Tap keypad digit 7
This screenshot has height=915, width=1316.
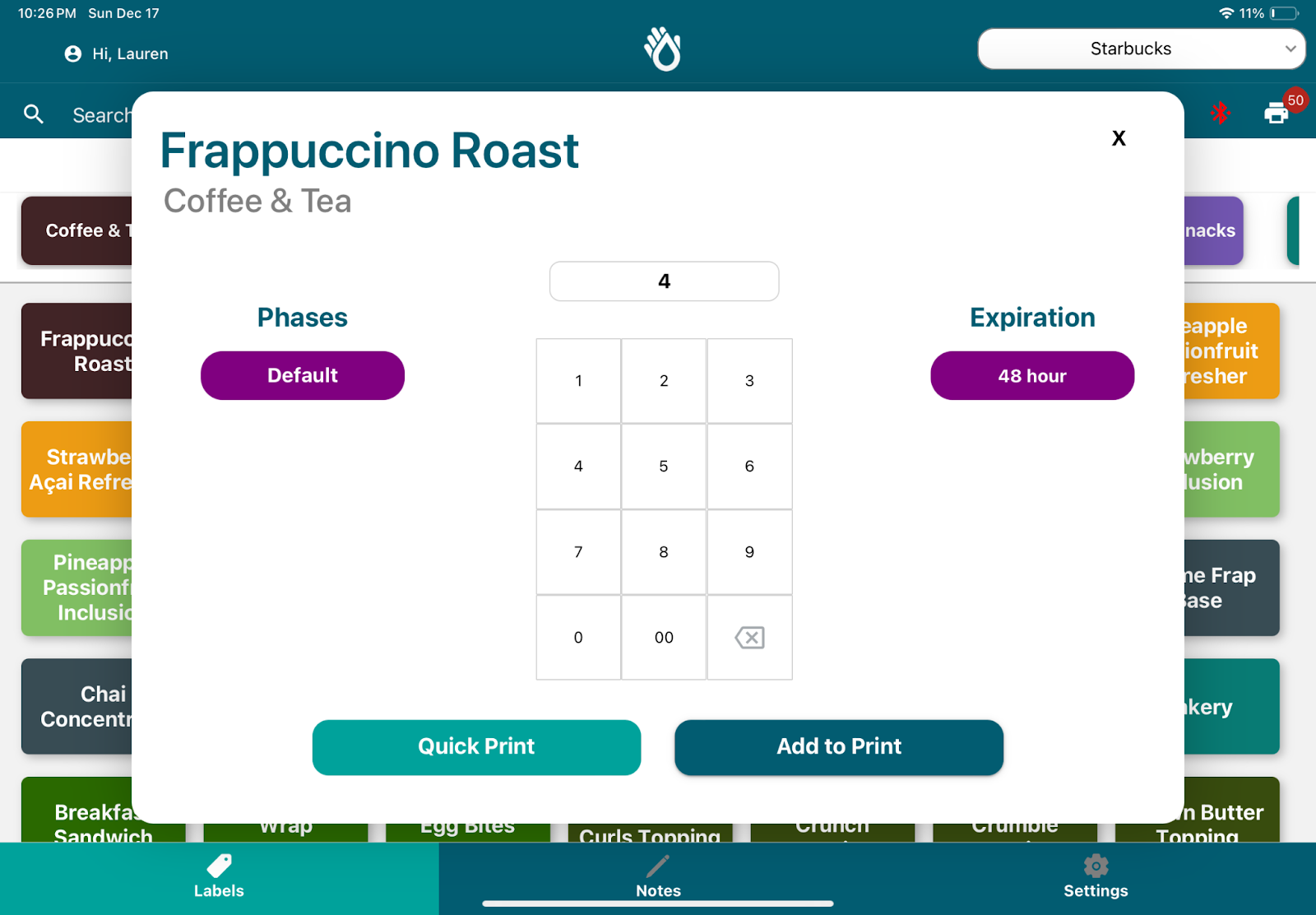pyautogui.click(x=578, y=552)
